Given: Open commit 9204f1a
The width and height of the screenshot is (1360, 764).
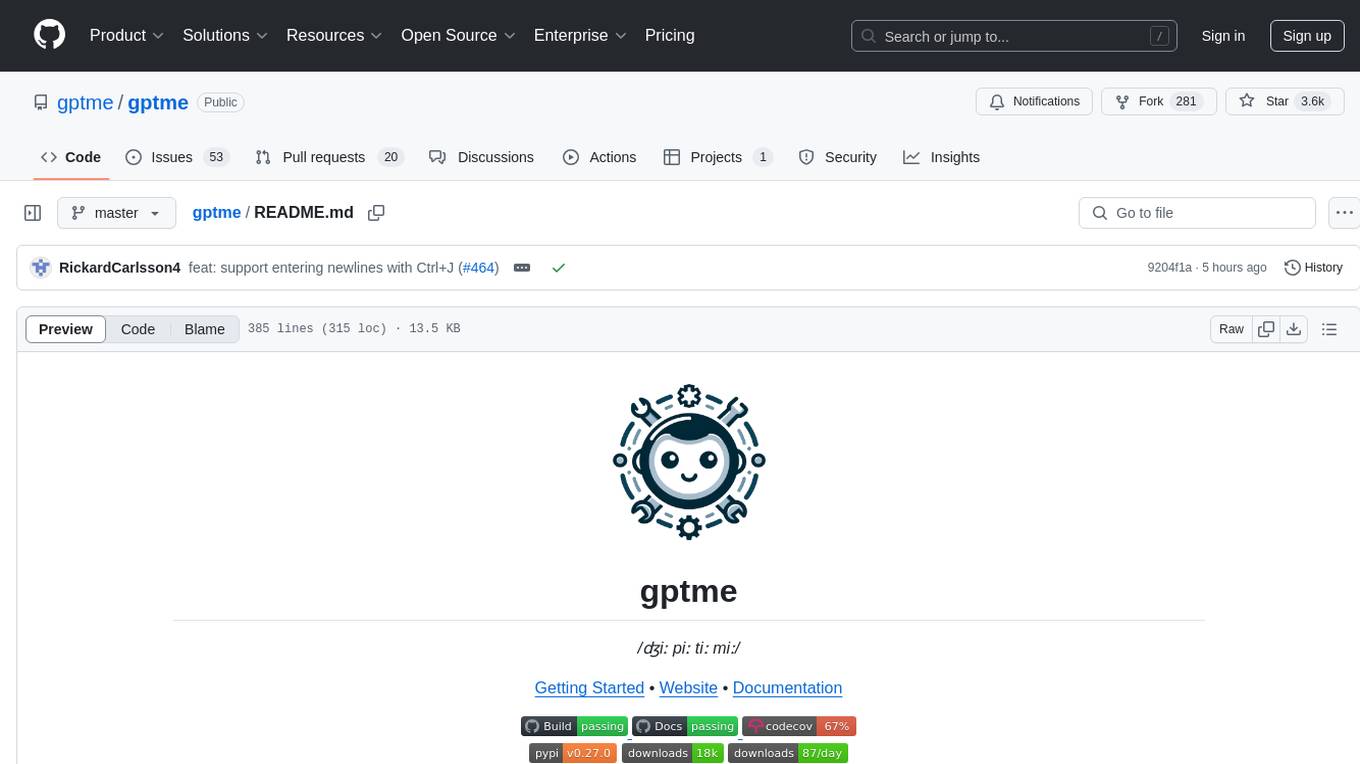Looking at the screenshot, I should 1169,268.
